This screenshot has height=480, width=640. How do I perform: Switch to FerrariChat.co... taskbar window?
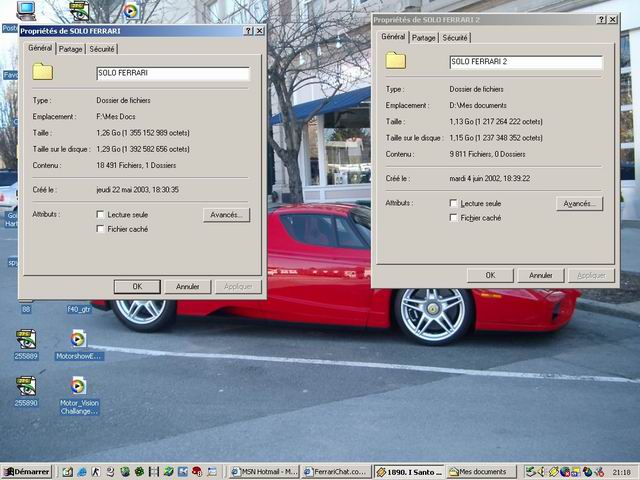(x=336, y=472)
